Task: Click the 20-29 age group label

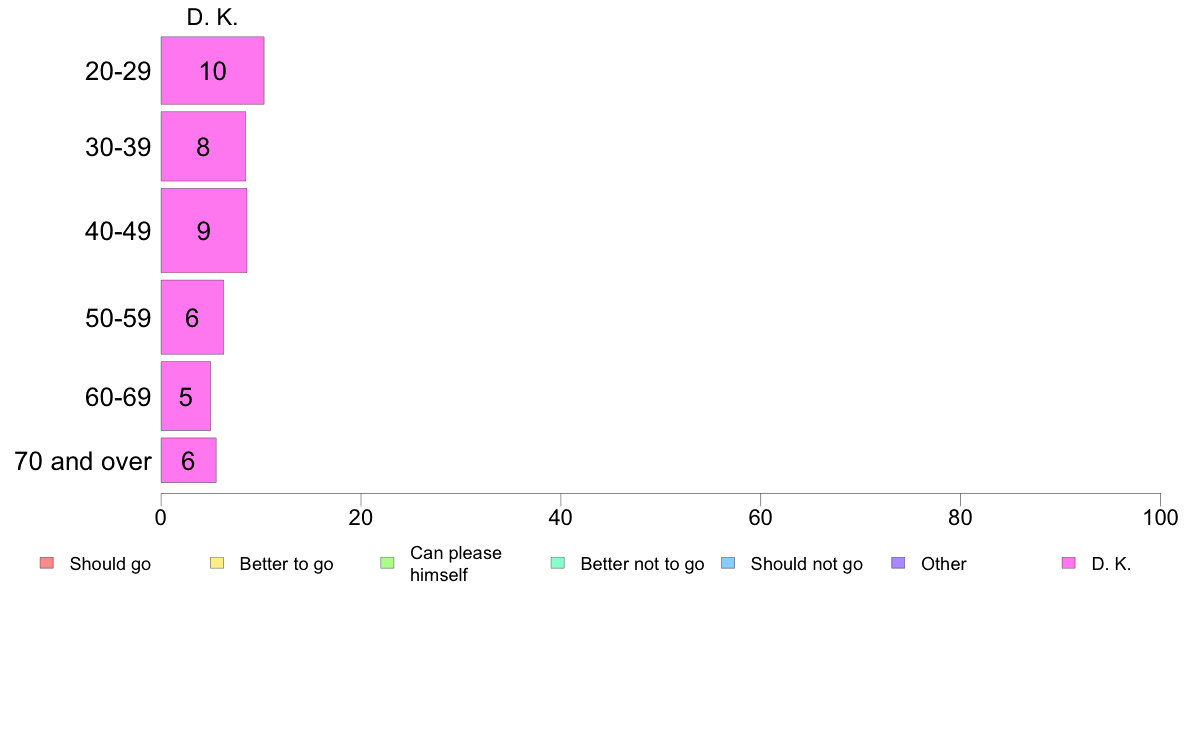Action: pos(118,71)
